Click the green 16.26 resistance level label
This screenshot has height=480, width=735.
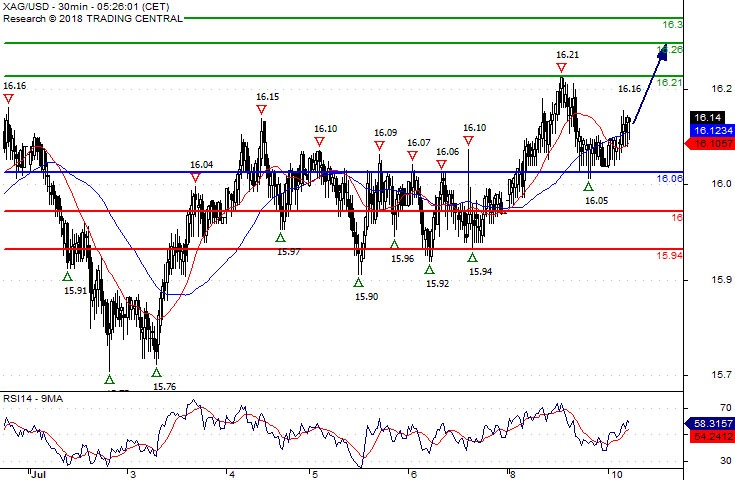tap(669, 49)
